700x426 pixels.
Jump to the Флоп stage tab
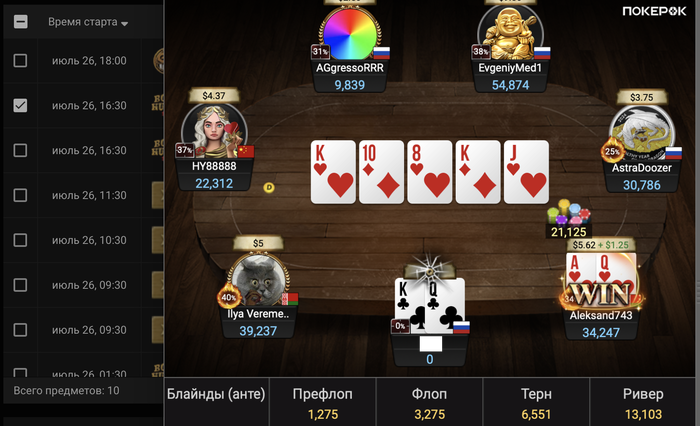pyautogui.click(x=429, y=402)
